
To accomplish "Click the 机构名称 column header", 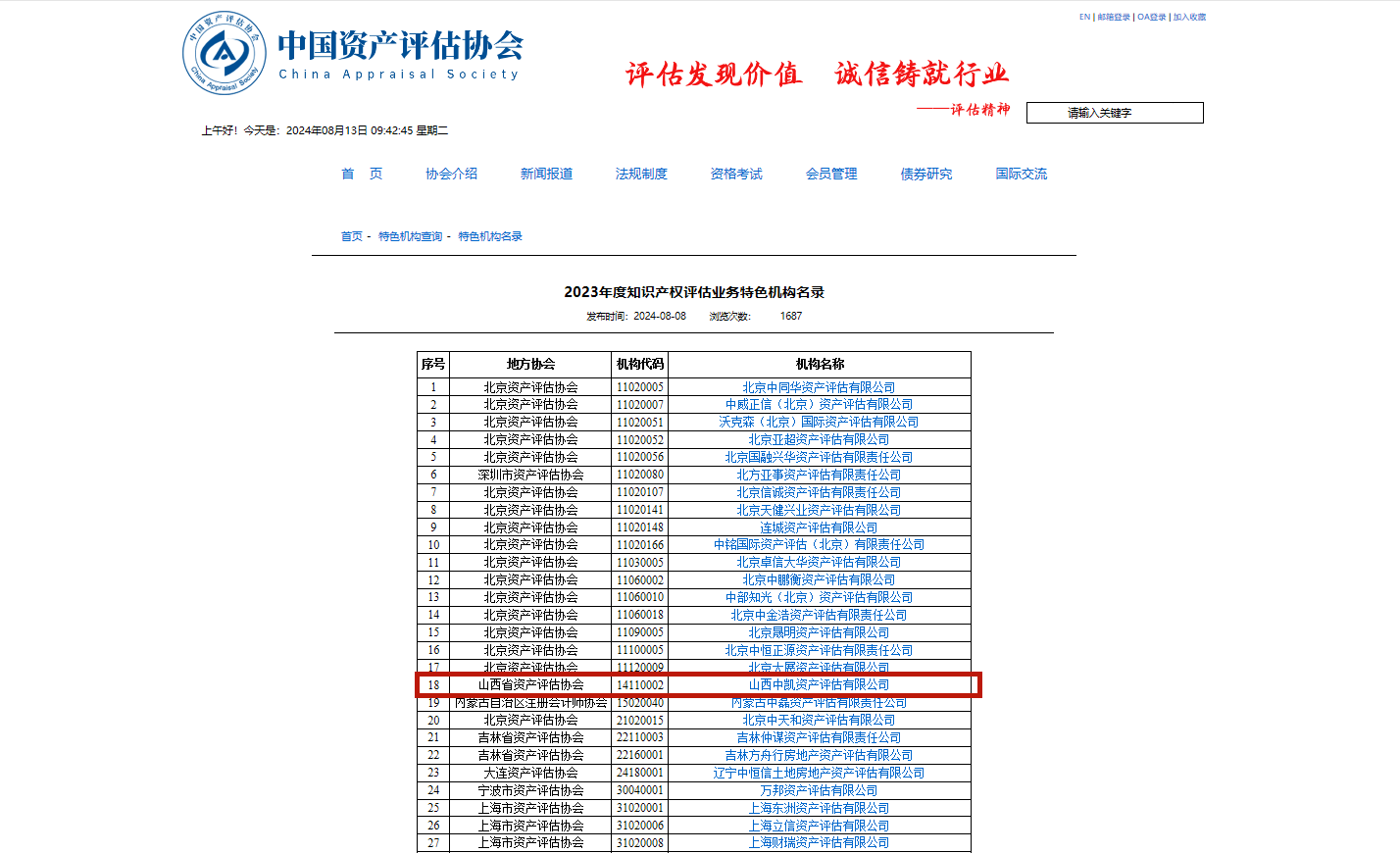I will [x=820, y=364].
